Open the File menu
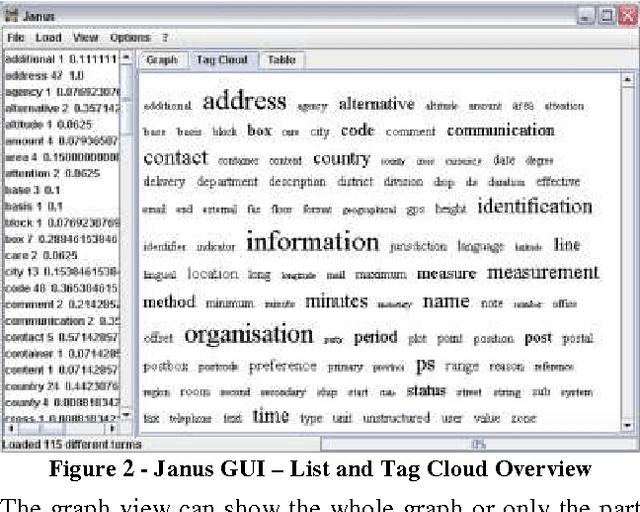640x512 pixels. 16,37
